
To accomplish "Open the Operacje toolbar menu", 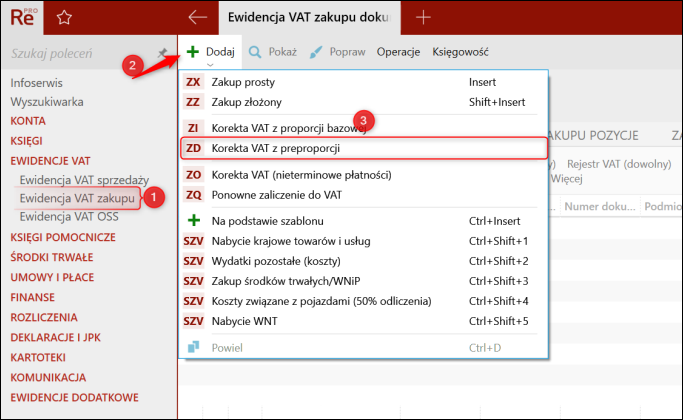I will pyautogui.click(x=398, y=52).
